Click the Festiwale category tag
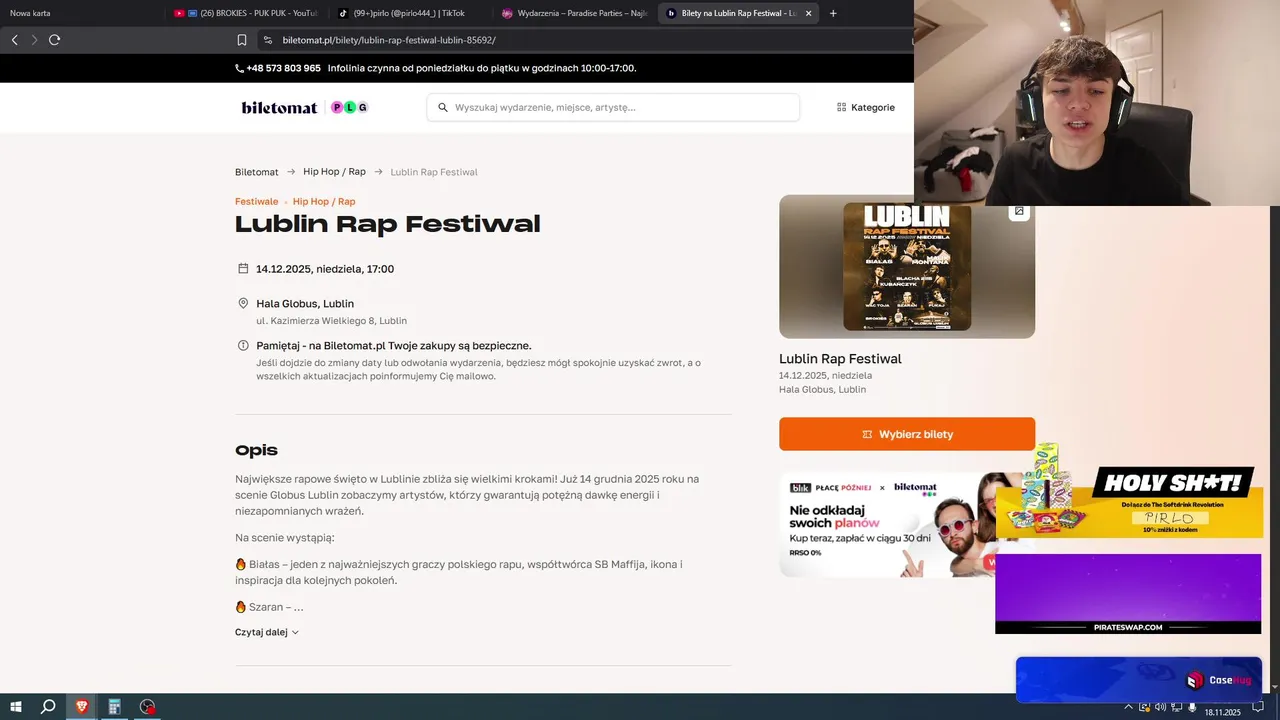The image size is (1280, 720). click(x=257, y=201)
